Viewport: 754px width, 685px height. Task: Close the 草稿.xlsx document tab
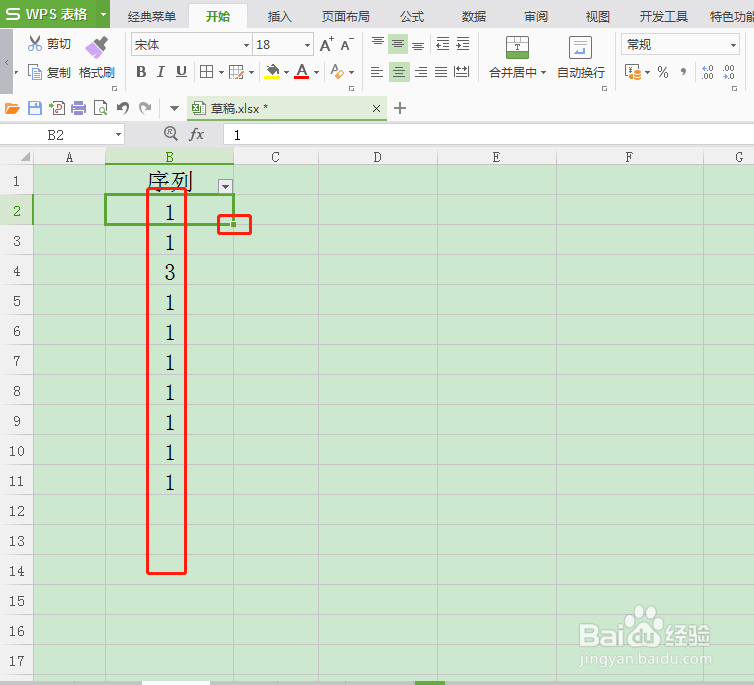(x=377, y=109)
